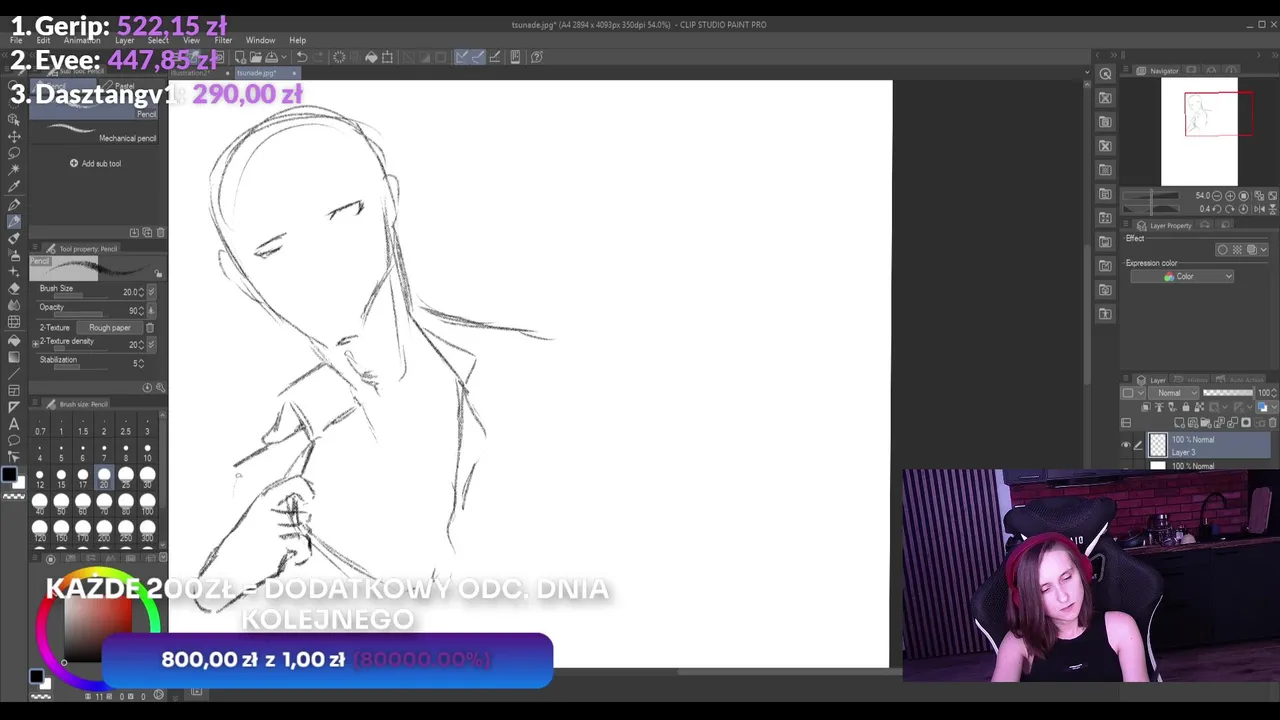Viewport: 1280px width, 720px height.
Task: Select the Lasso selection tool
Action: 14,153
